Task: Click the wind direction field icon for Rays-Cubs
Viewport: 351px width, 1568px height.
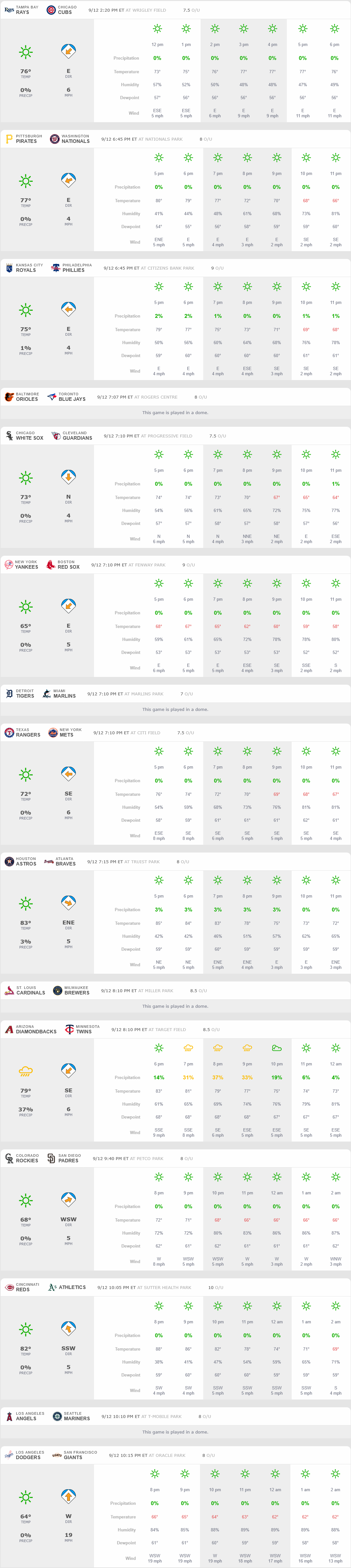Action: (x=68, y=52)
